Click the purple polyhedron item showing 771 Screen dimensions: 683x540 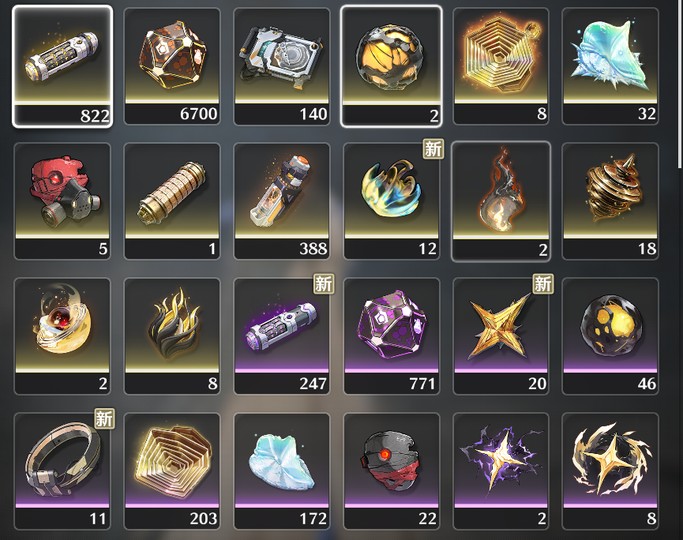[392, 336]
